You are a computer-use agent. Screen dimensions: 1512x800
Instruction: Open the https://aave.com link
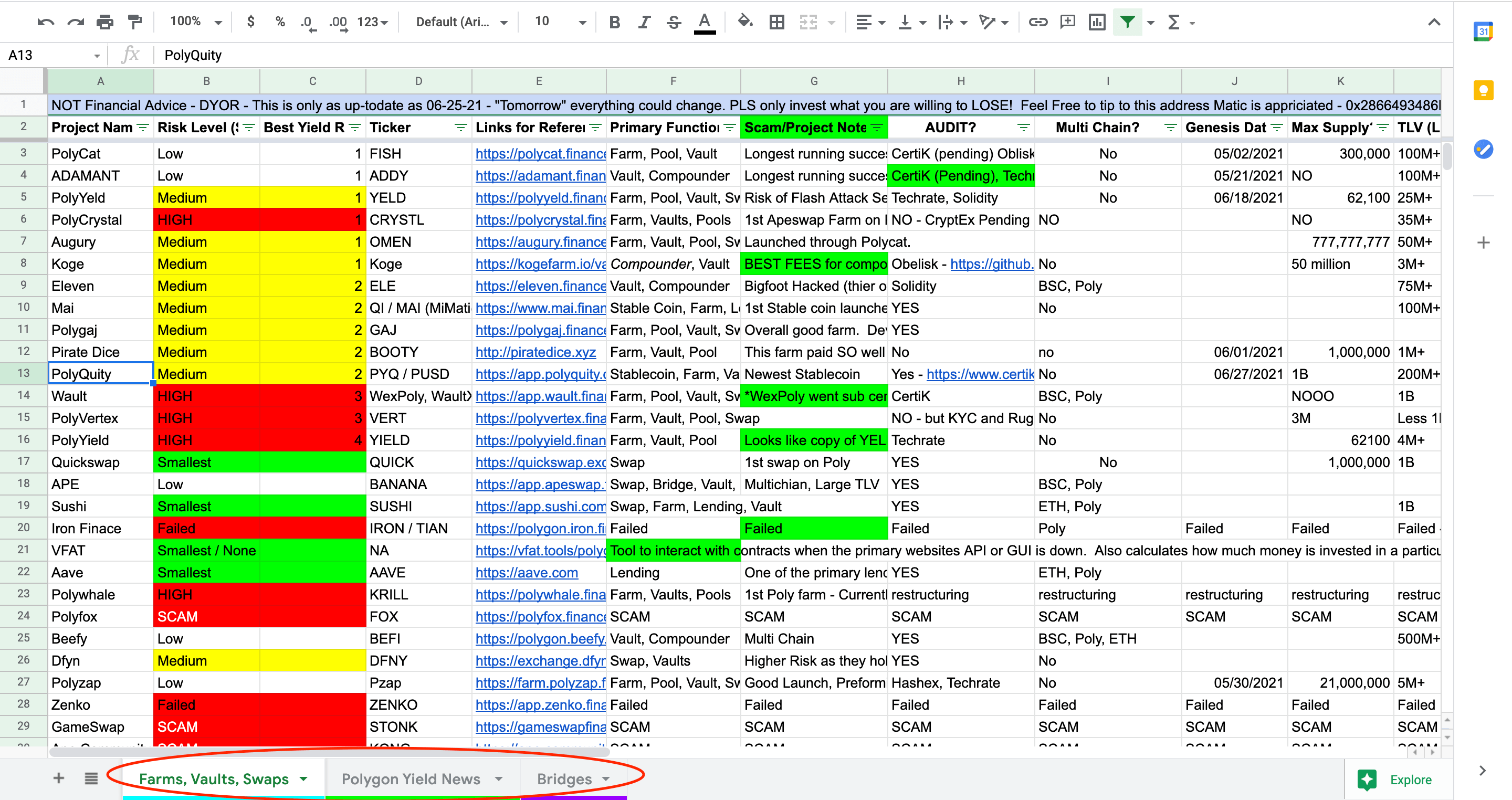(x=526, y=572)
